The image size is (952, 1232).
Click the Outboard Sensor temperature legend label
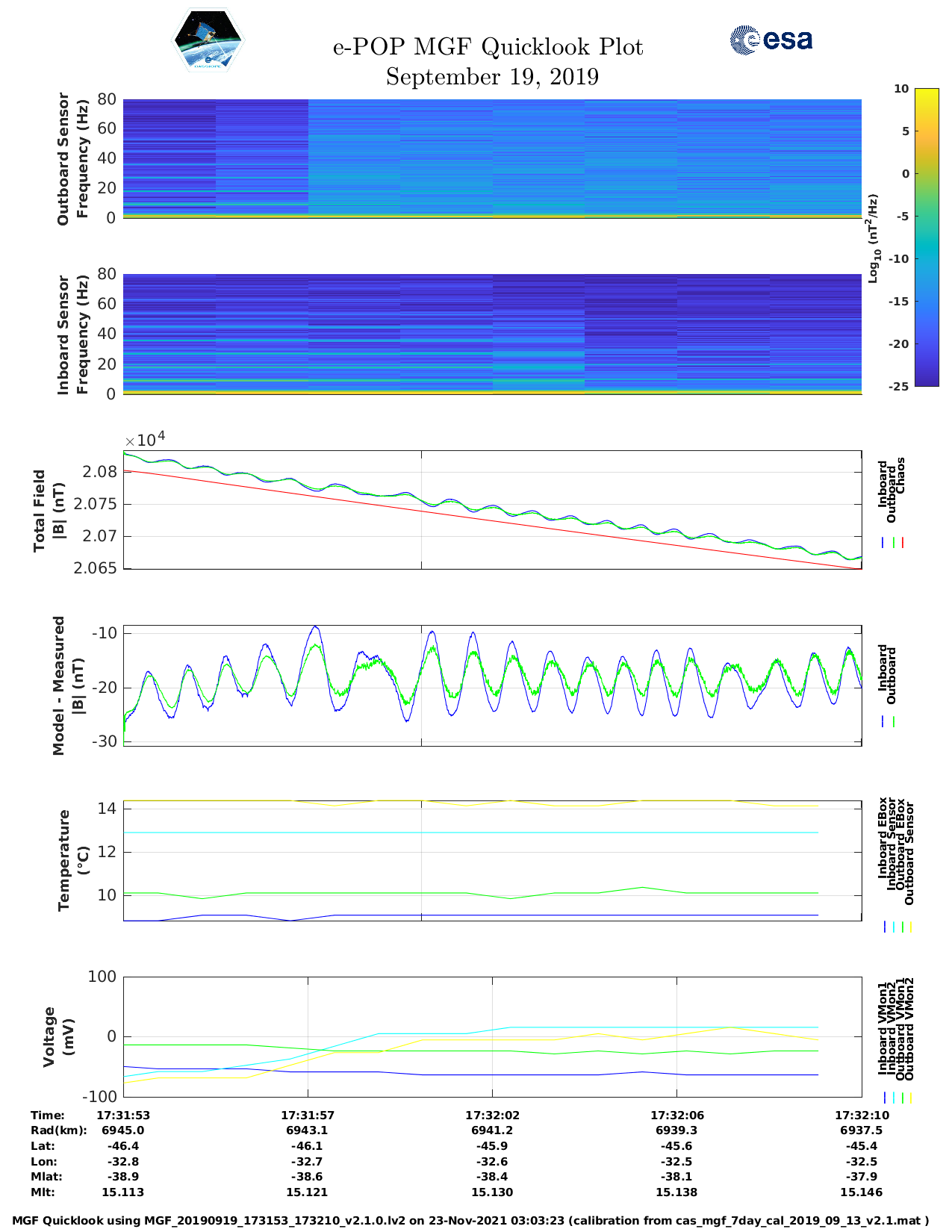point(909,854)
